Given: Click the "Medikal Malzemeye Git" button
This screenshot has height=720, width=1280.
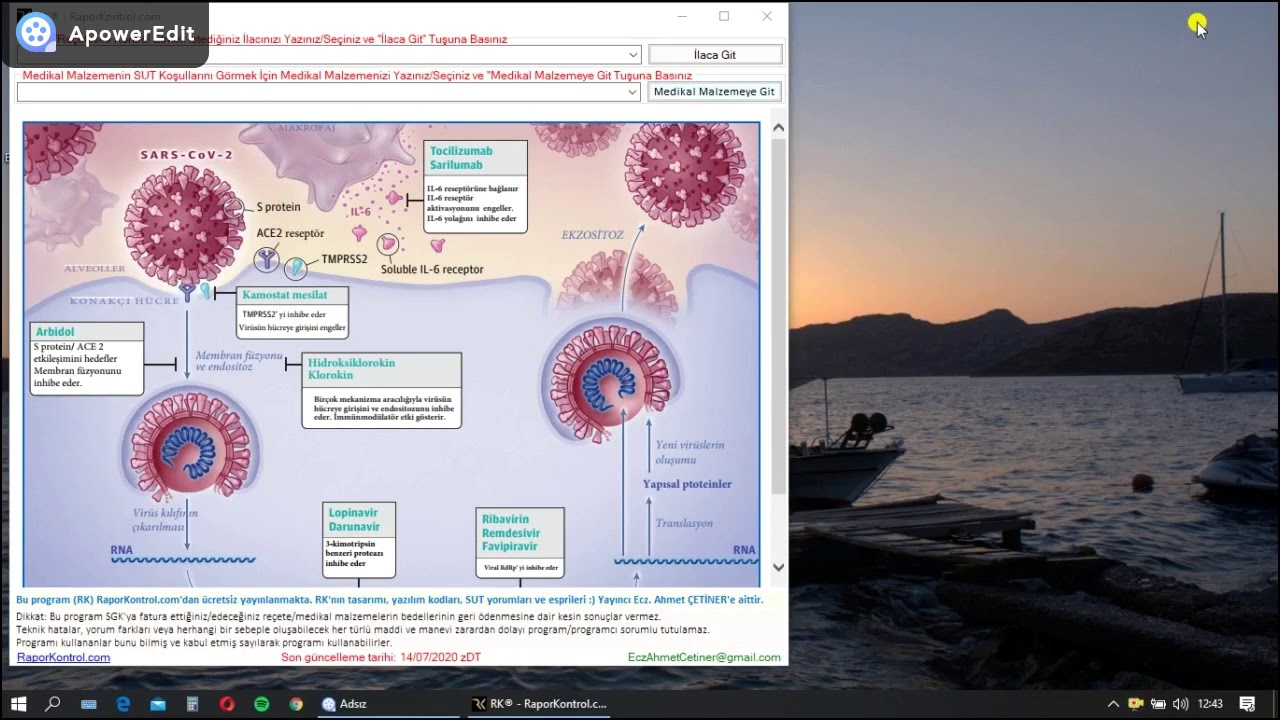Looking at the screenshot, I should click(x=715, y=92).
